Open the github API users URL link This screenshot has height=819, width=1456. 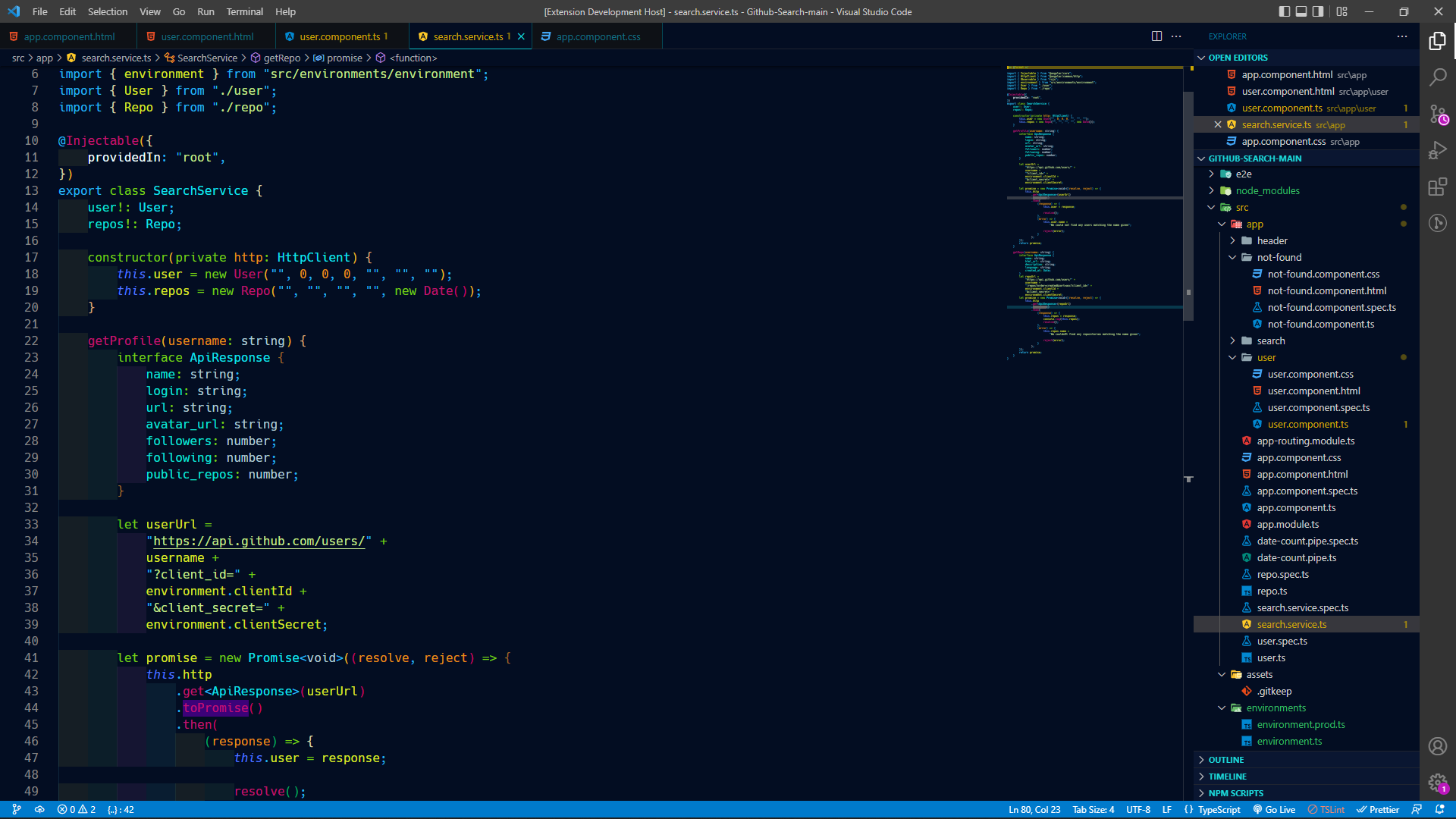(259, 541)
